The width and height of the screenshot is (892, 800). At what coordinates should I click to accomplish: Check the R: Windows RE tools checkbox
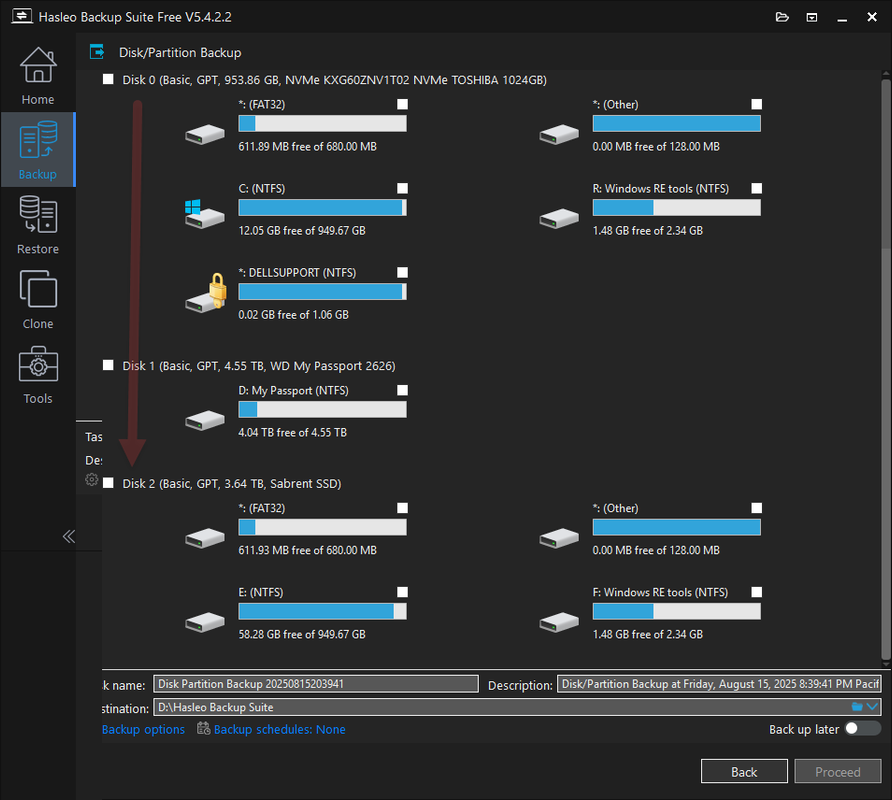point(757,188)
